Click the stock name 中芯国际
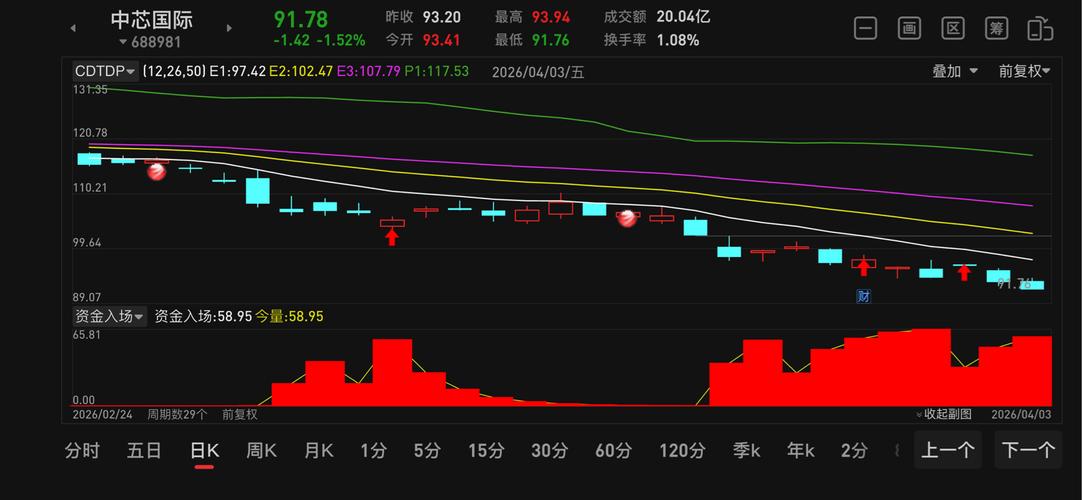The width and height of the screenshot is (1082, 500). tap(152, 19)
